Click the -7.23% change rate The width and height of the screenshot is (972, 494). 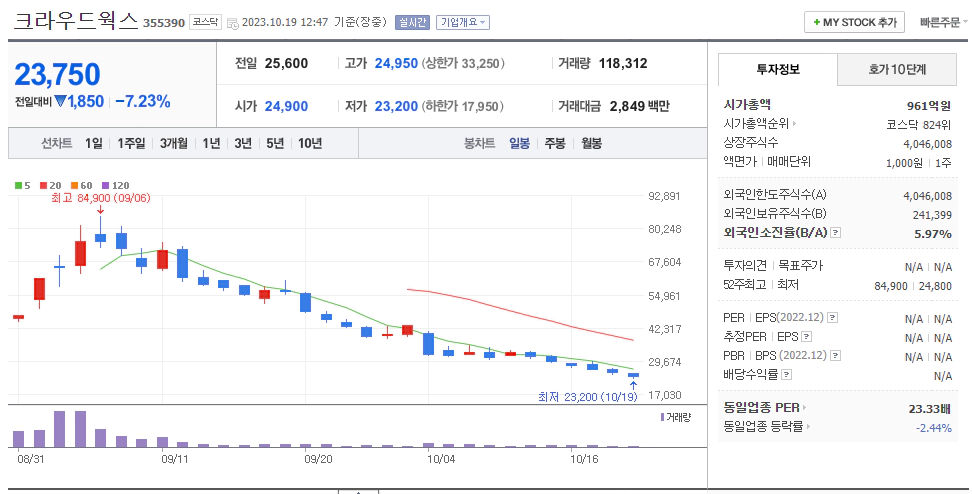(143, 102)
